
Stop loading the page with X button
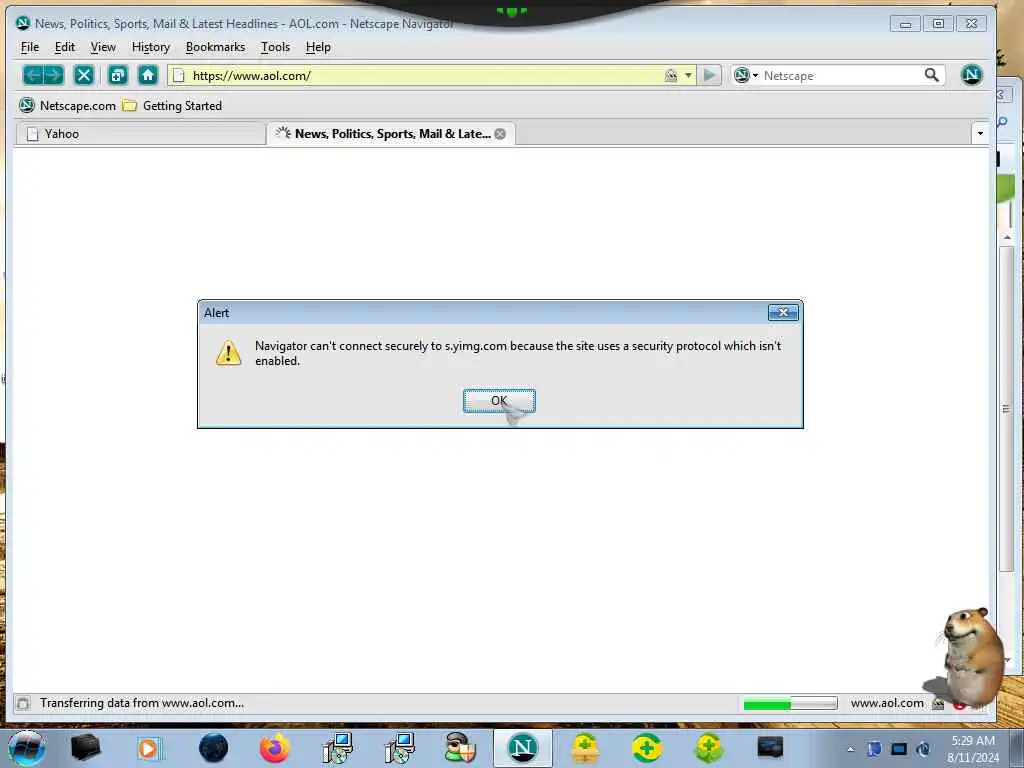[x=84, y=75]
